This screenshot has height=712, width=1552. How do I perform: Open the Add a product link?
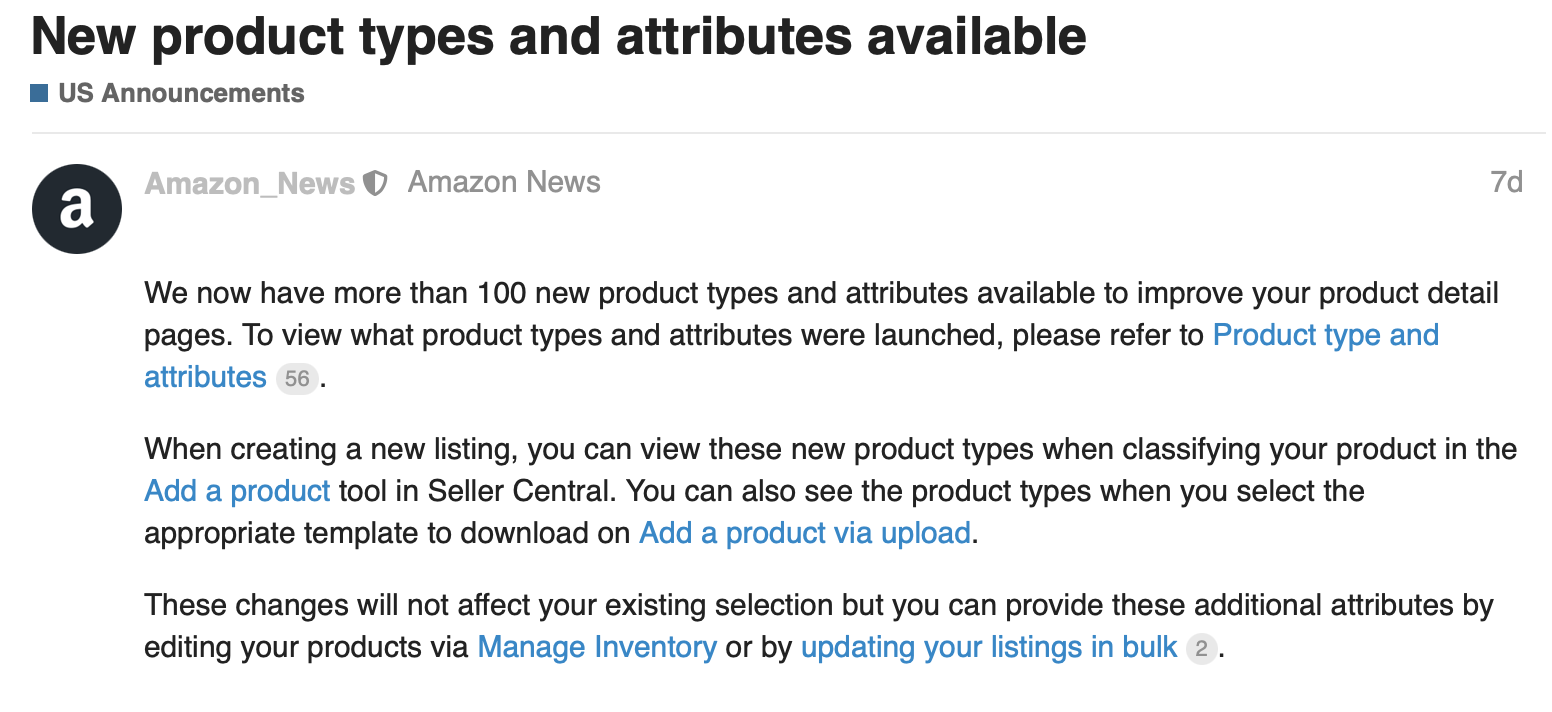click(x=237, y=491)
